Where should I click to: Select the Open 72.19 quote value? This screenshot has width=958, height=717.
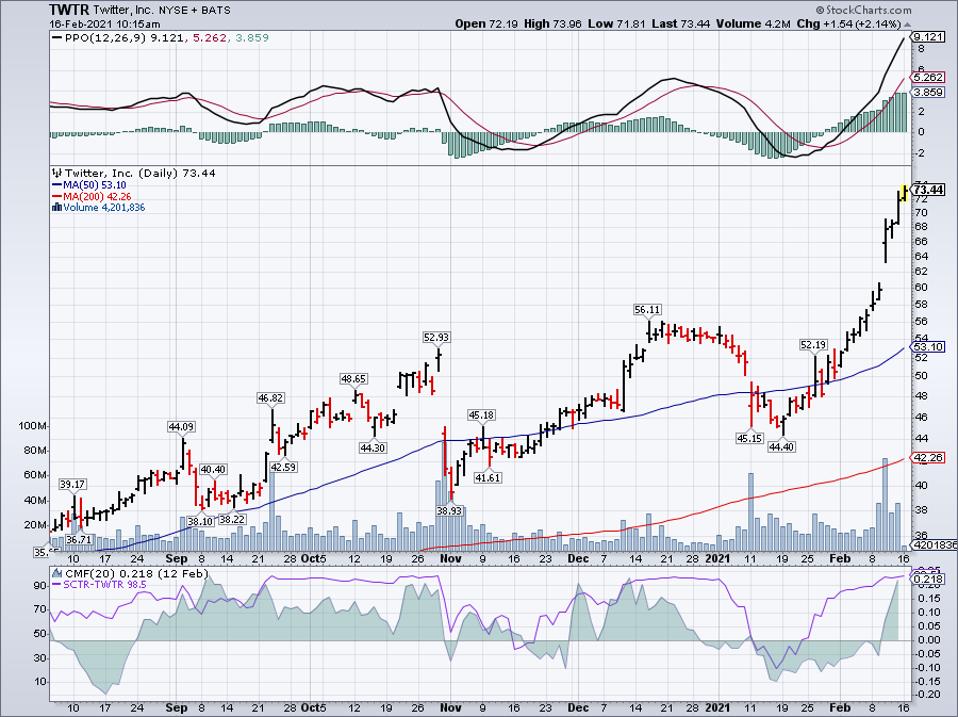[x=486, y=24]
